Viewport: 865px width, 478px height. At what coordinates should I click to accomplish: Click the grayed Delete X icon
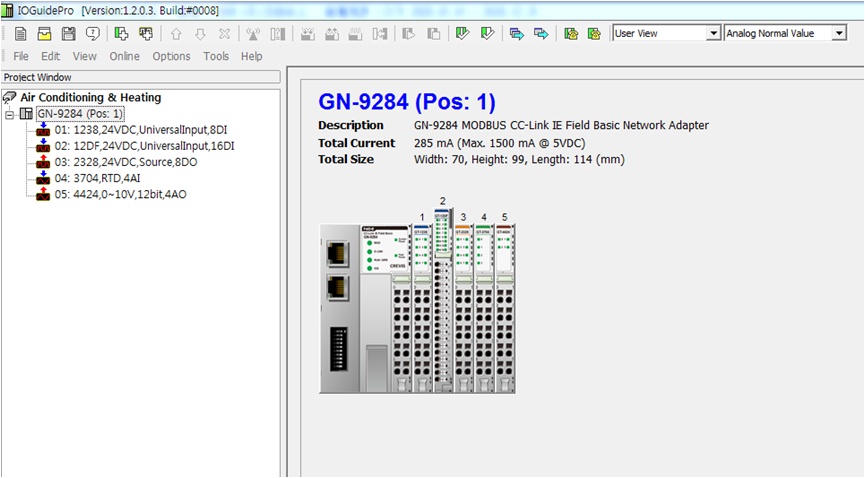click(224, 34)
